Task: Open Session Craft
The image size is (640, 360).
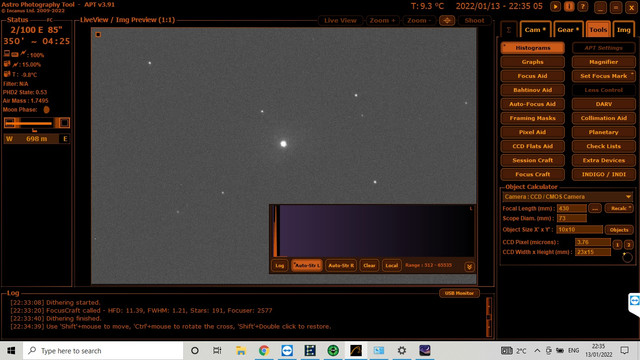Action: tap(533, 160)
